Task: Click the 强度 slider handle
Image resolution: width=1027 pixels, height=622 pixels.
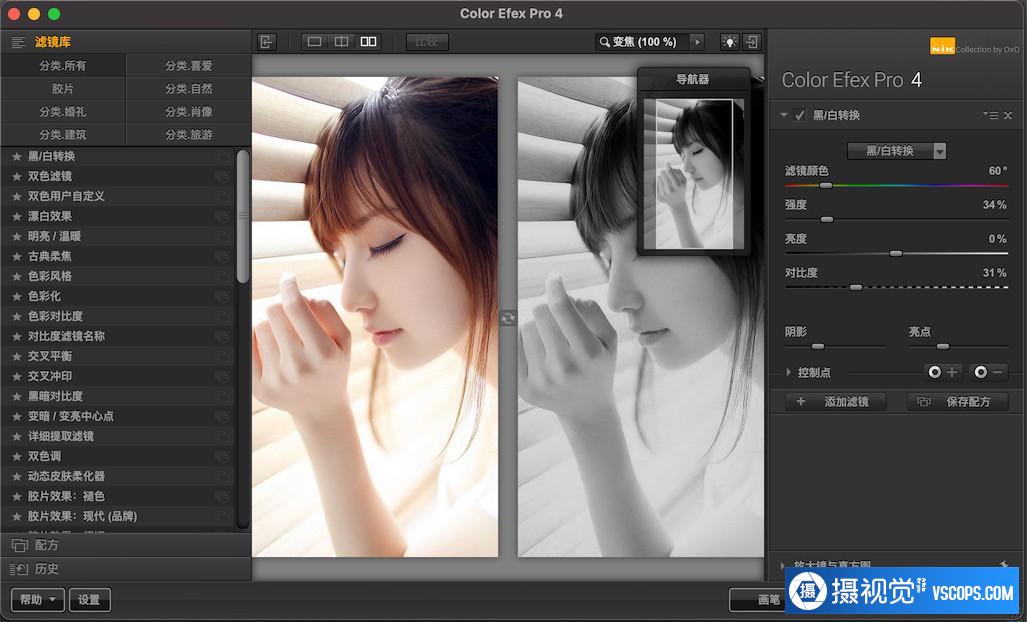Action: coord(827,219)
